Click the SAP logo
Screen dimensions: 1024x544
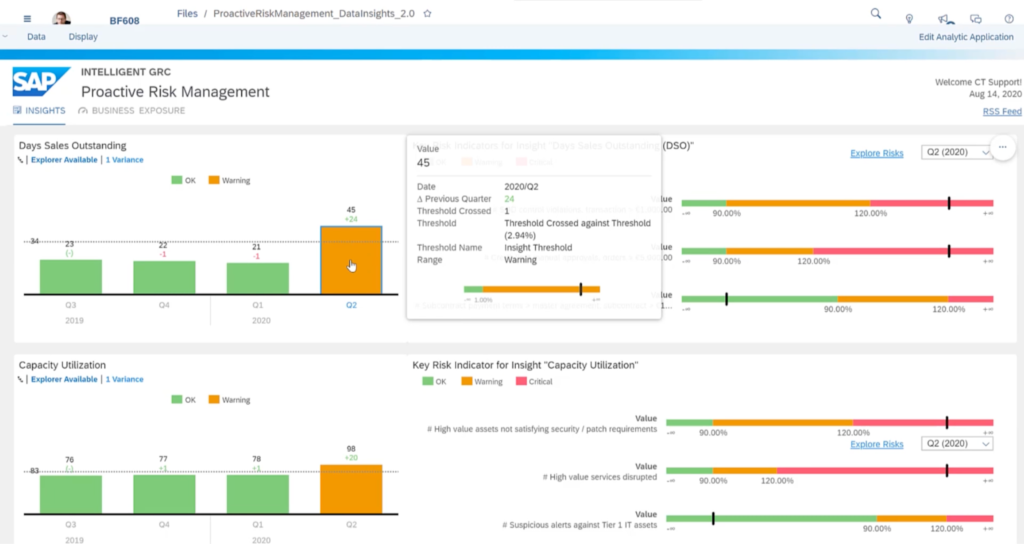pos(41,82)
